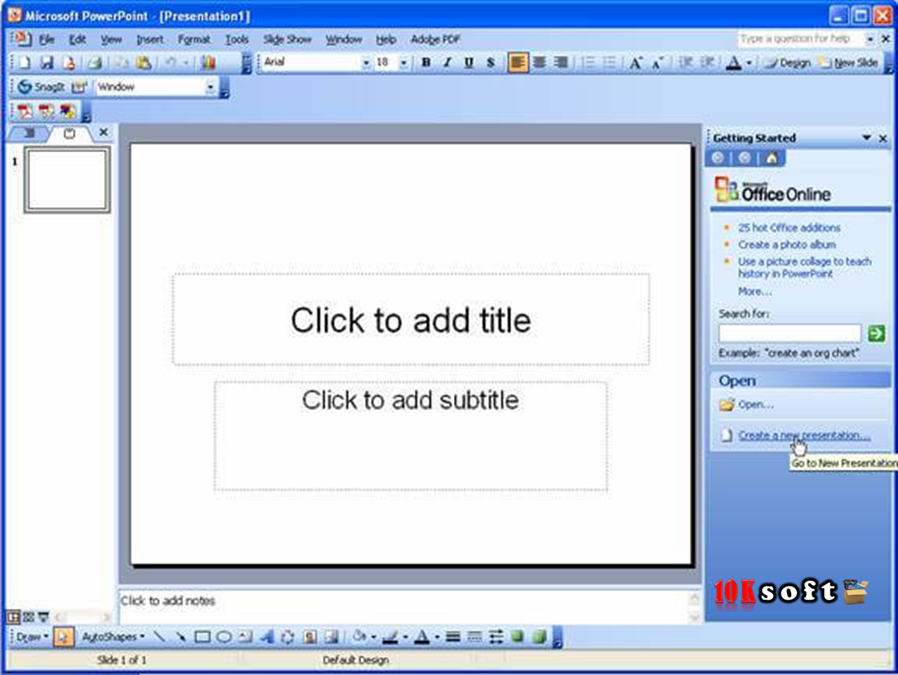
Task: Select the Line tool in Draw toolbar
Action: coord(159,637)
